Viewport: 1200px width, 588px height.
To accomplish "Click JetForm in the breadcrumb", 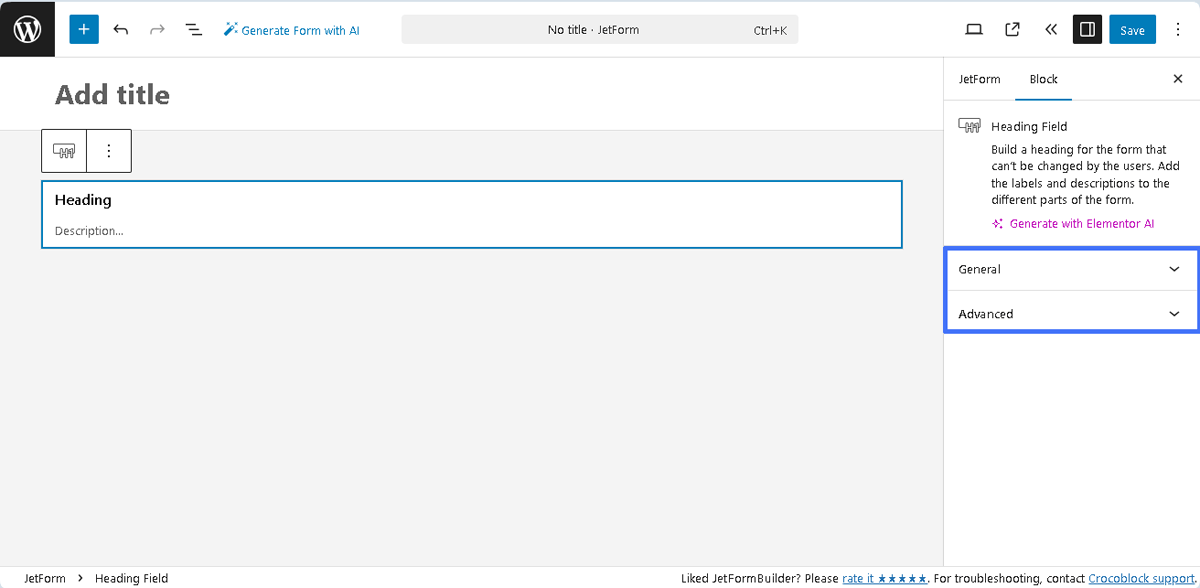I will (45, 578).
